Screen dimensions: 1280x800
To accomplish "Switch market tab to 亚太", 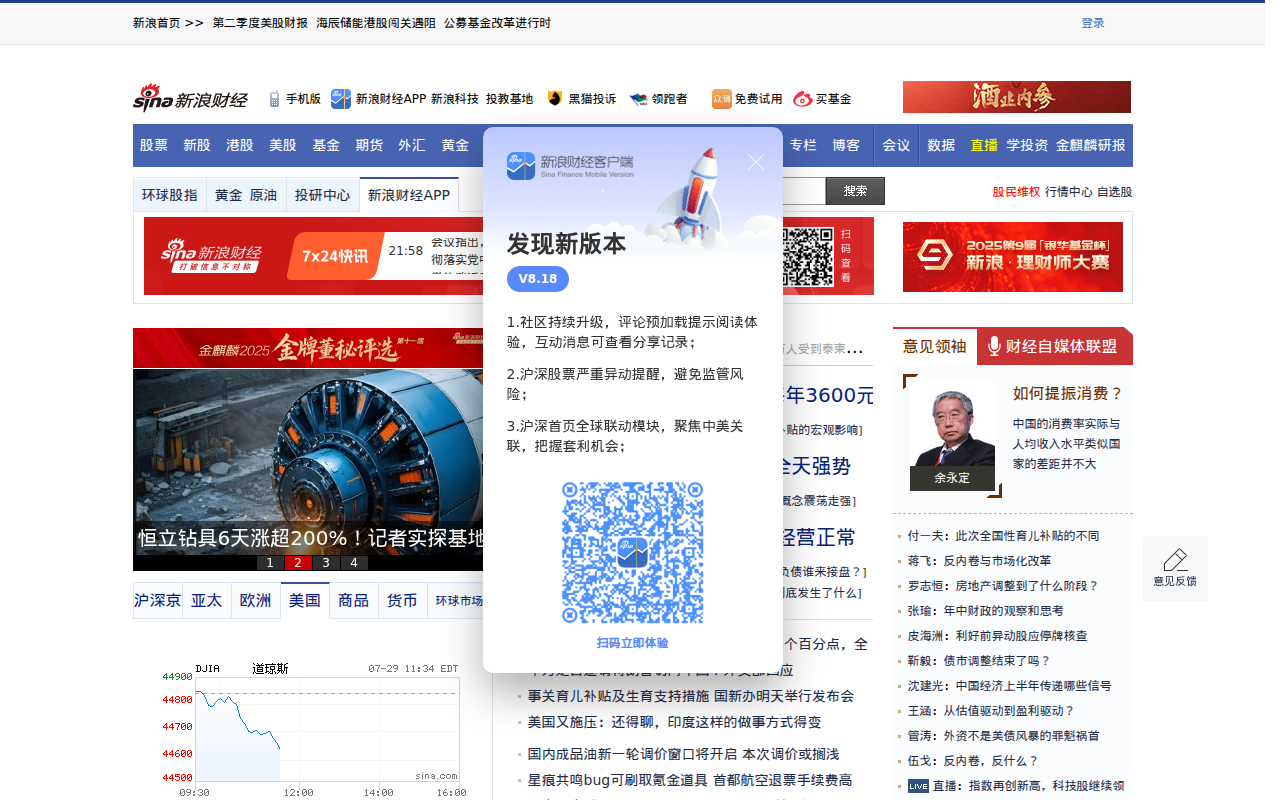I will click(x=206, y=600).
